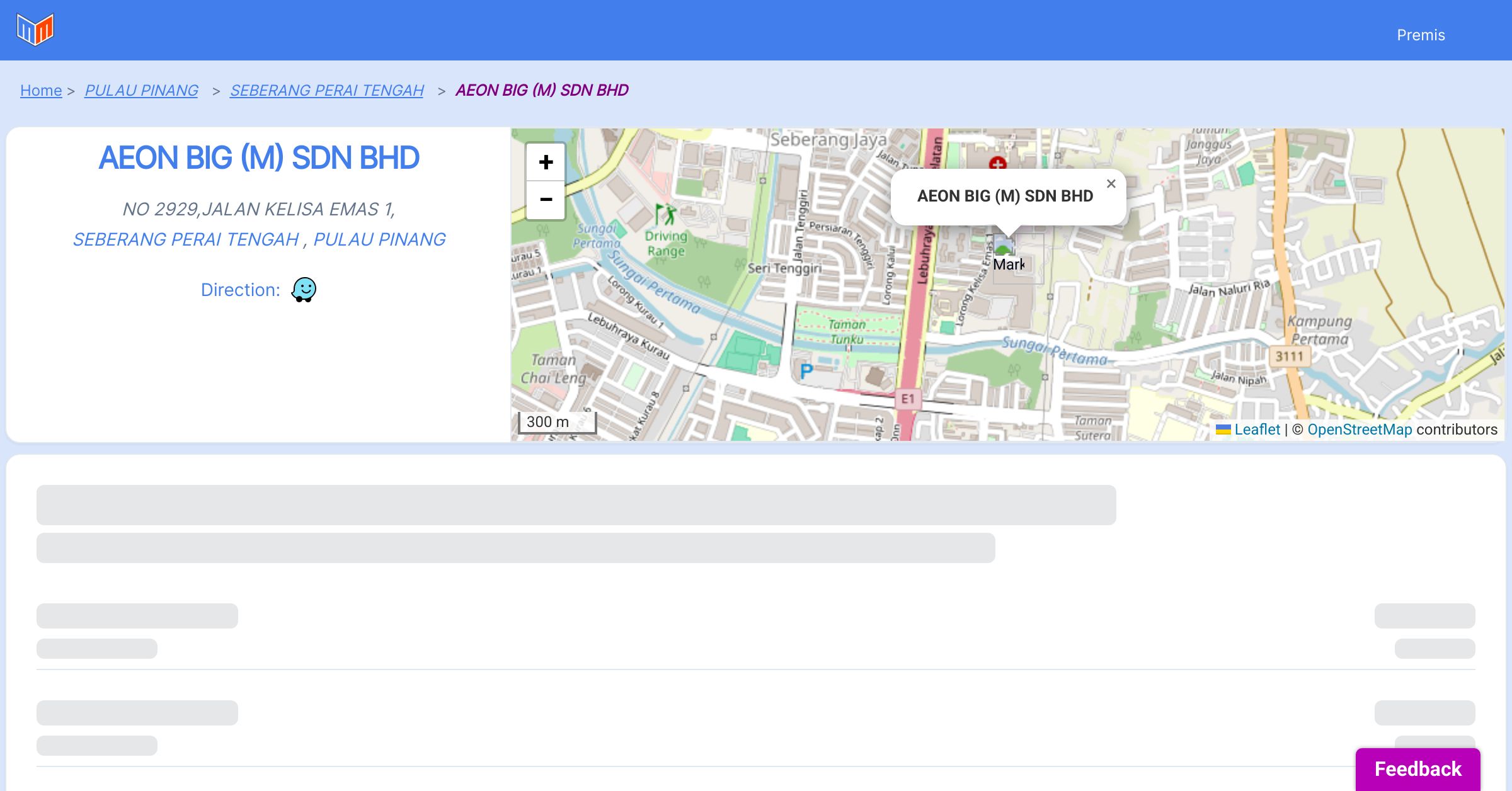
Task: Open SEBERANG PERAI TENGAH breadcrumb link
Action: coord(326,91)
